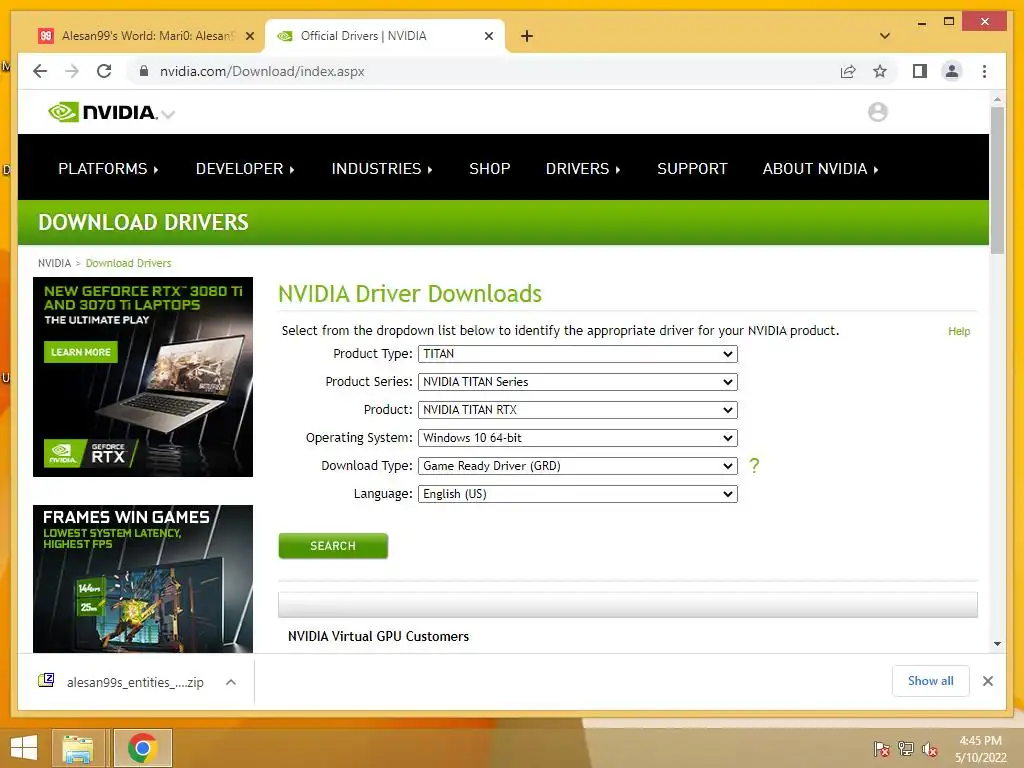Open the PLATFORMS menu
Screen dimensions: 1024x768
coord(108,168)
